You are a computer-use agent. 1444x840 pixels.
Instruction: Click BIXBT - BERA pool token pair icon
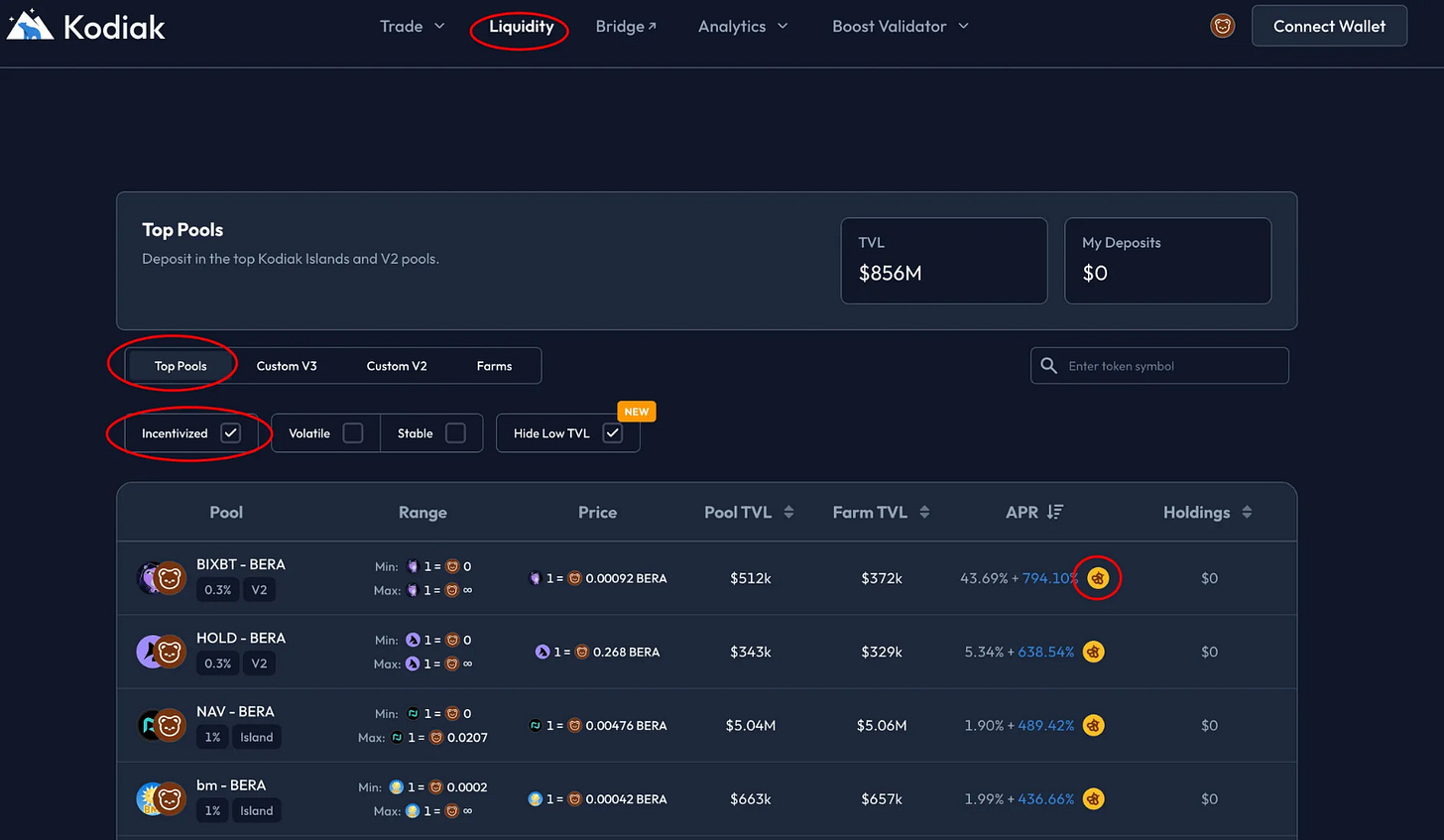click(x=161, y=578)
